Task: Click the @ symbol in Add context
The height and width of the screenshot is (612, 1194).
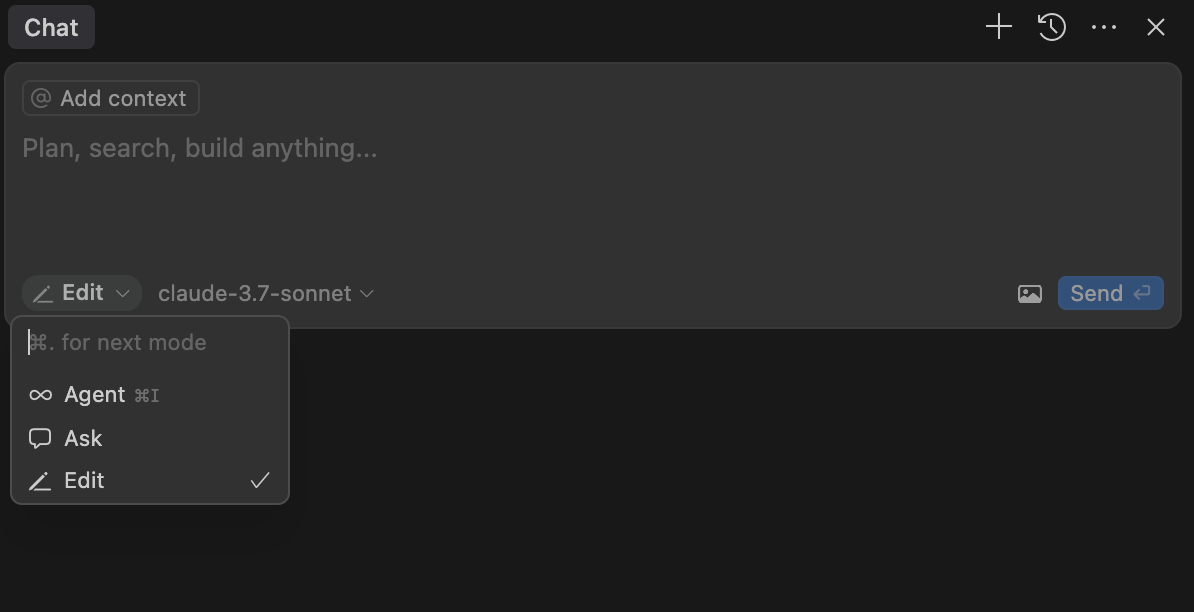Action: [x=41, y=98]
